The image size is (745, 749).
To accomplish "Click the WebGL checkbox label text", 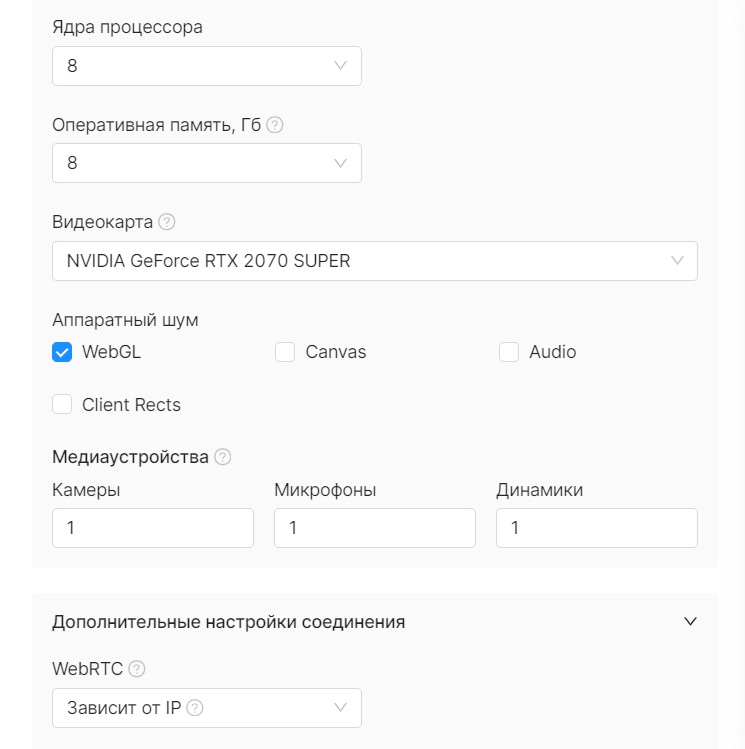I will click(111, 352).
